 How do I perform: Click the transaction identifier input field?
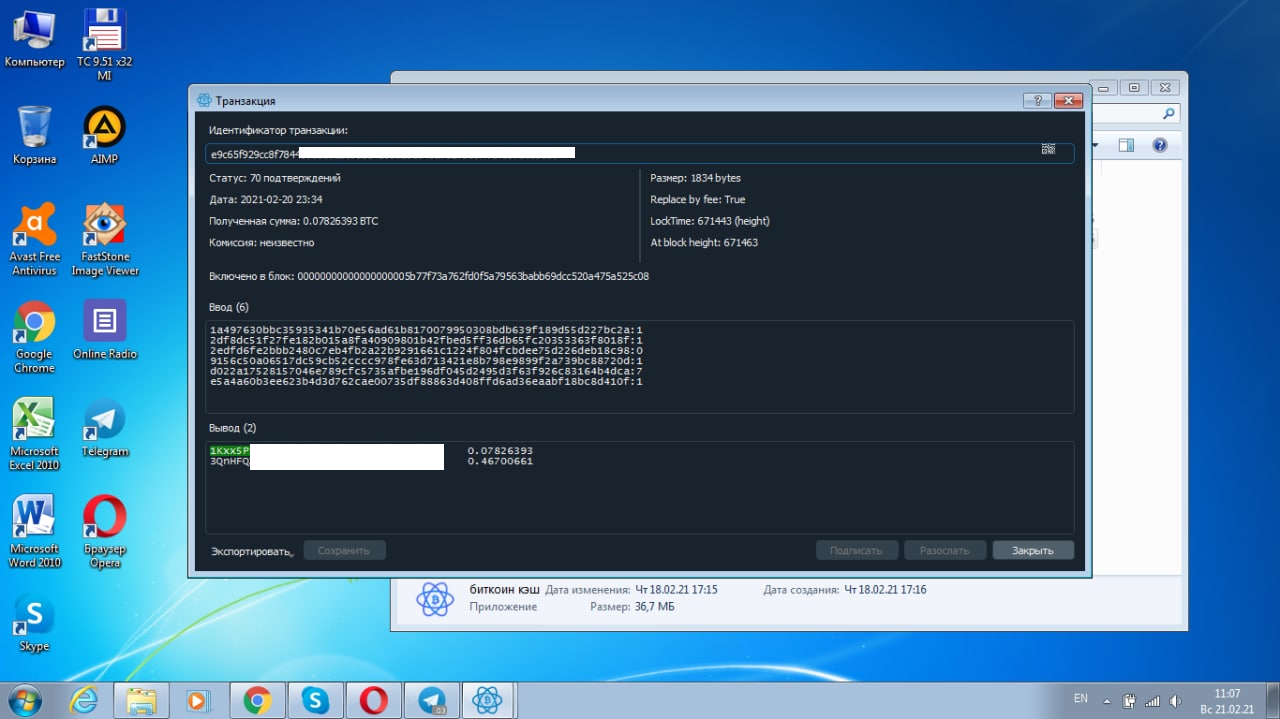pos(640,153)
